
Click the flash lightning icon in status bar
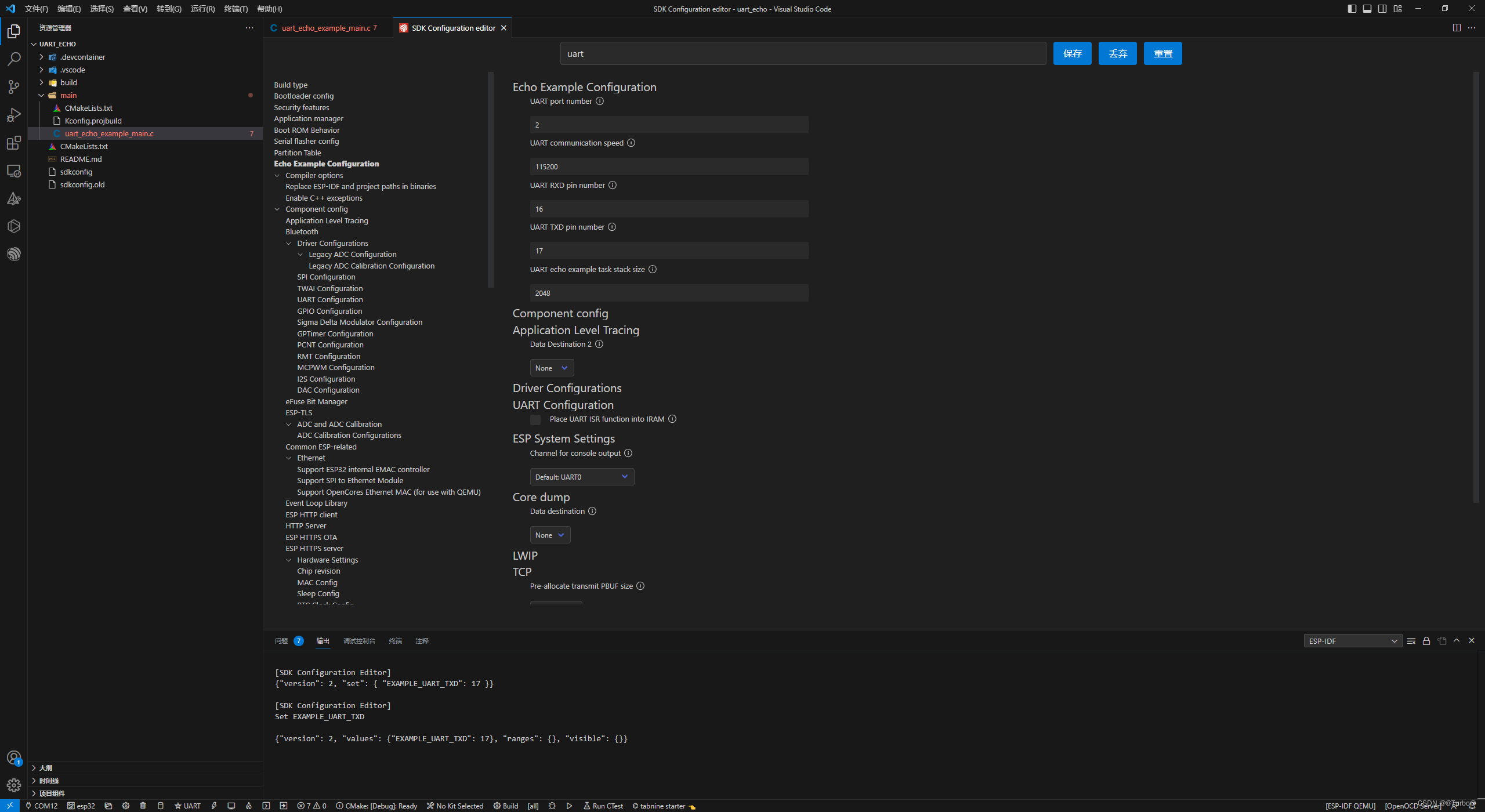point(214,806)
